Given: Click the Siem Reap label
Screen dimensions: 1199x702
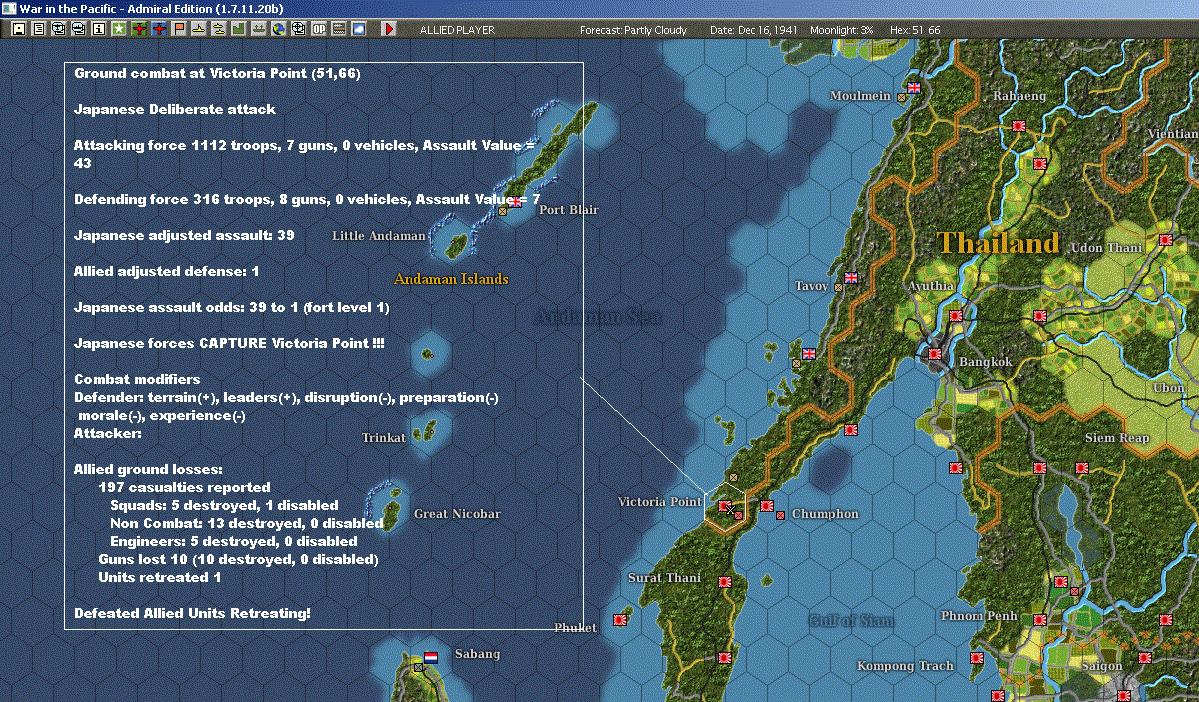Looking at the screenshot, I should 1117,438.
